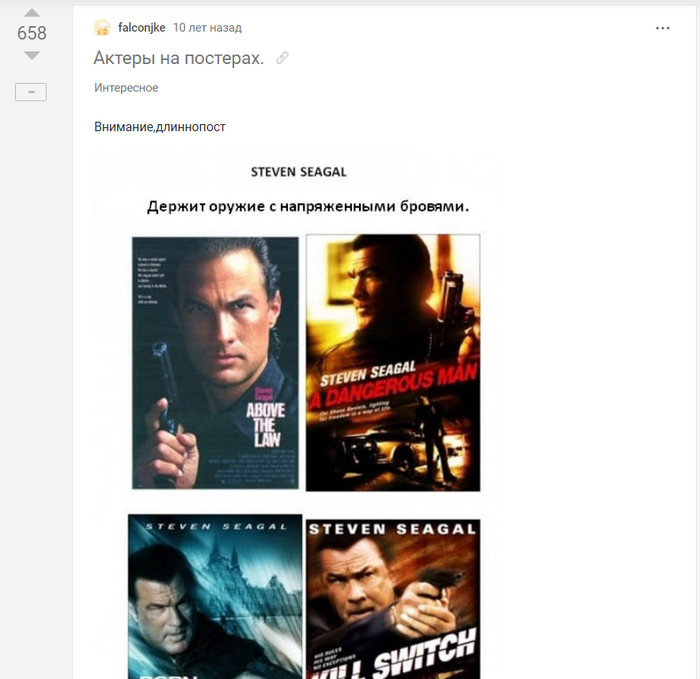Click the 658 rating count
Screen dimensions: 700x679
coord(32,33)
